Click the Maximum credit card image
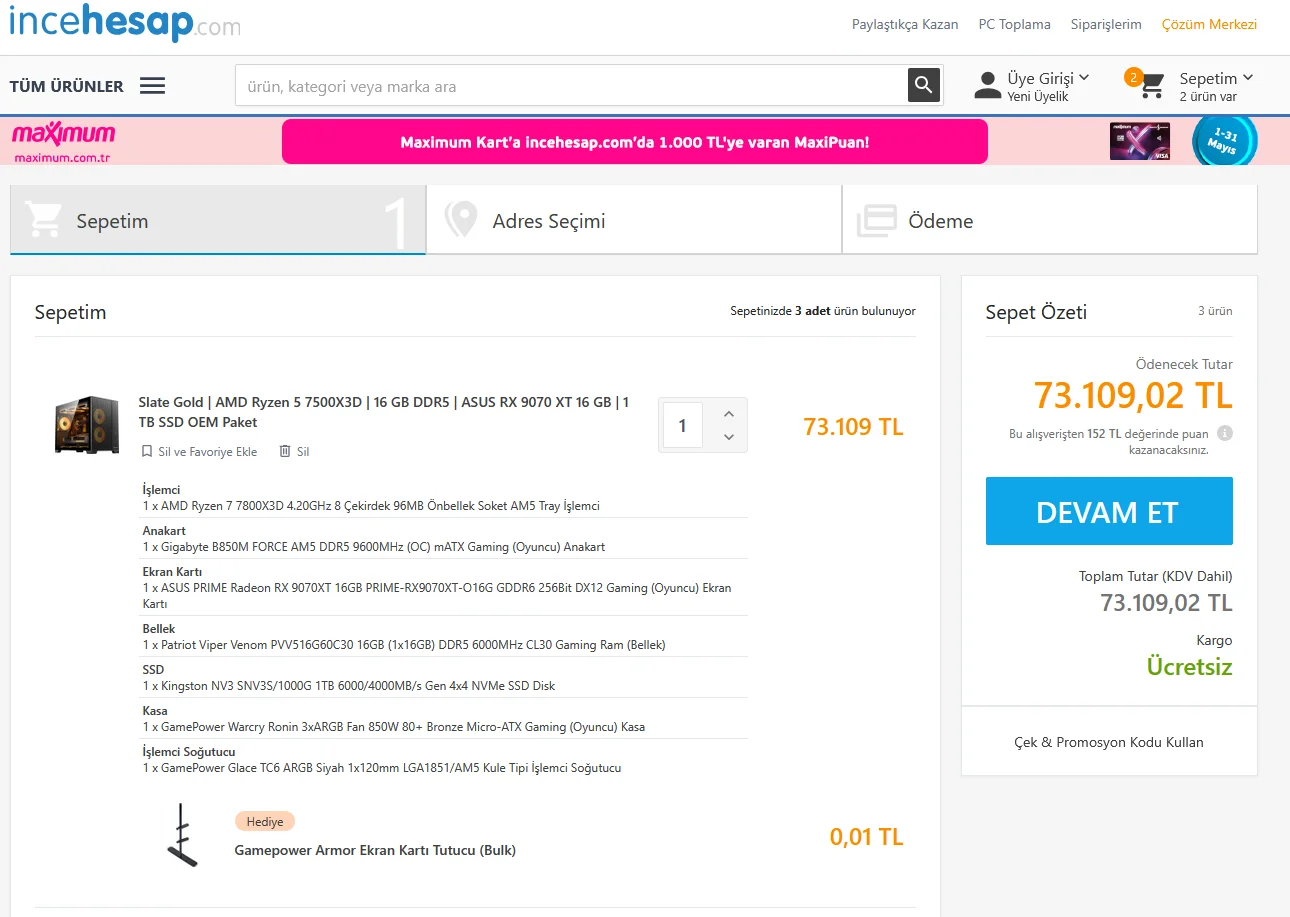Image resolution: width=1290 pixels, height=917 pixels. tap(1139, 141)
